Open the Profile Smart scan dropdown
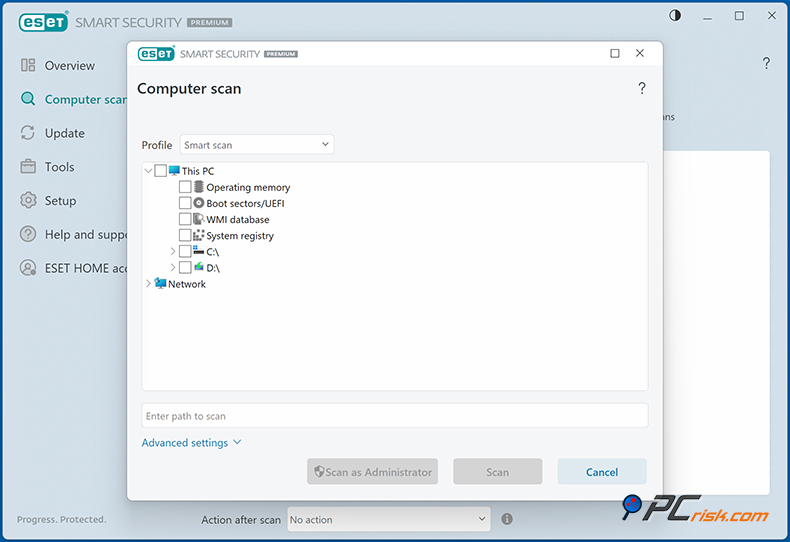 coord(257,145)
